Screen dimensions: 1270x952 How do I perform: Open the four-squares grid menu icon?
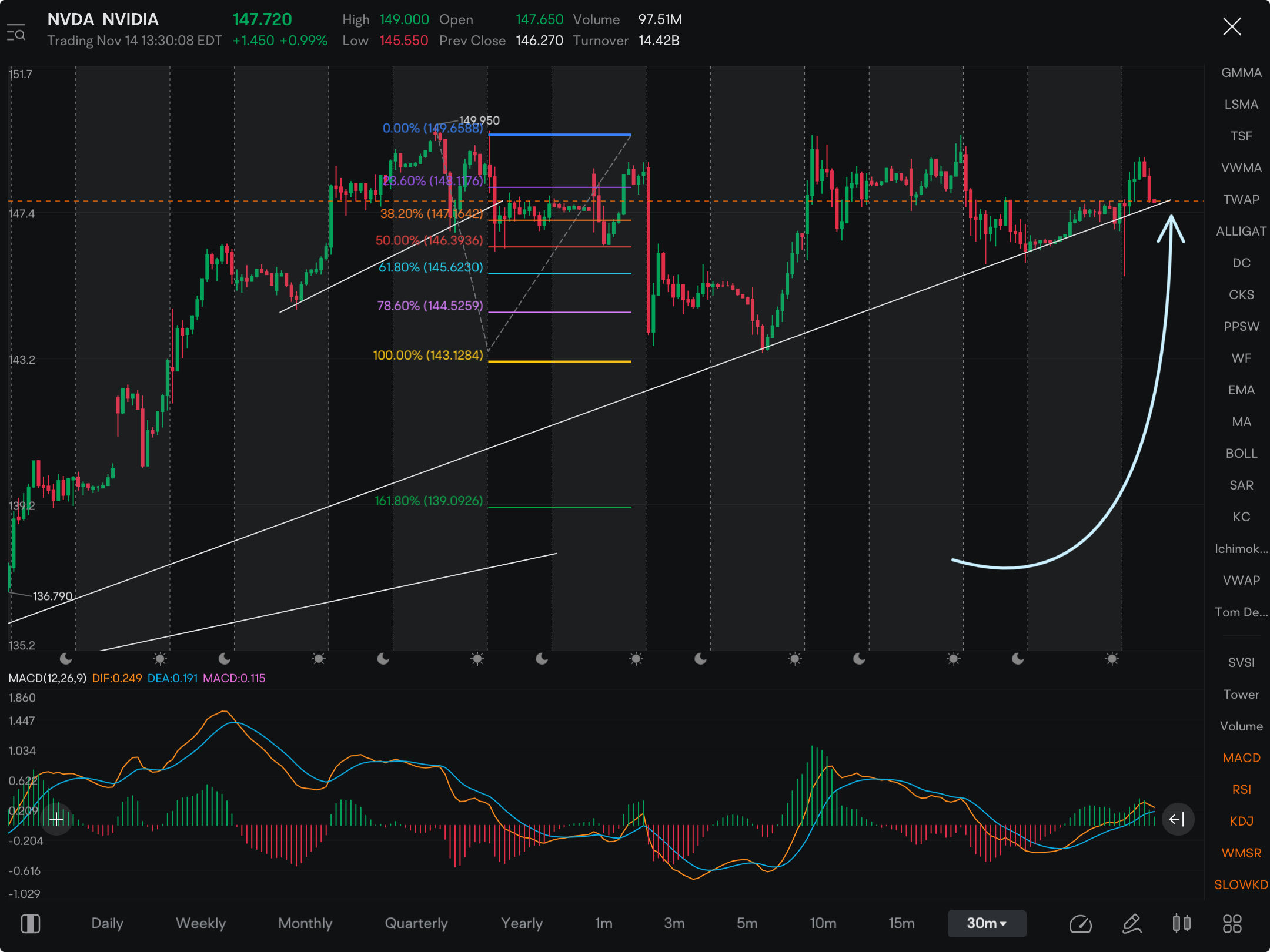click(1232, 924)
